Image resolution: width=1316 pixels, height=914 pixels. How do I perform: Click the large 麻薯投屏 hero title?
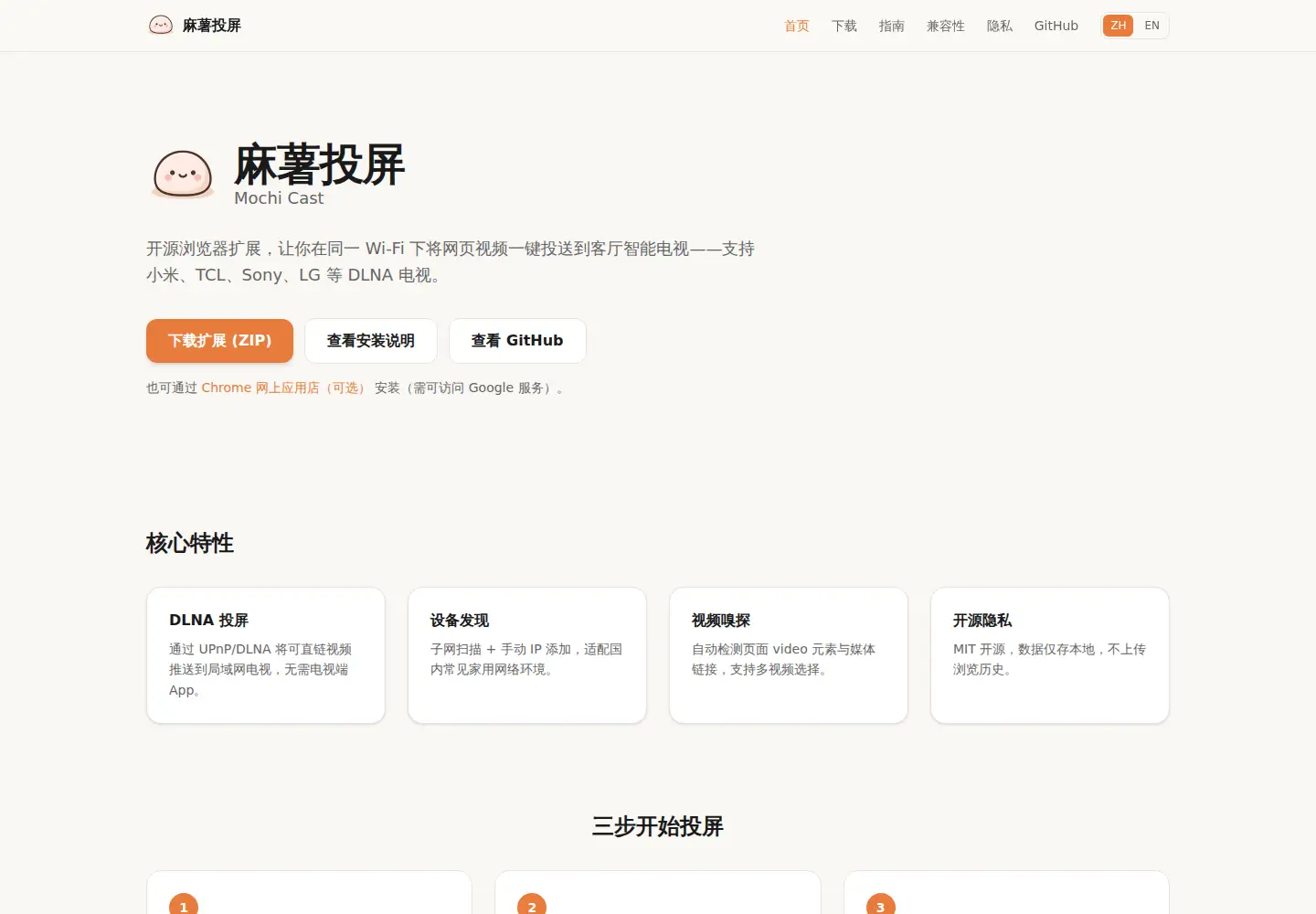pos(319,165)
